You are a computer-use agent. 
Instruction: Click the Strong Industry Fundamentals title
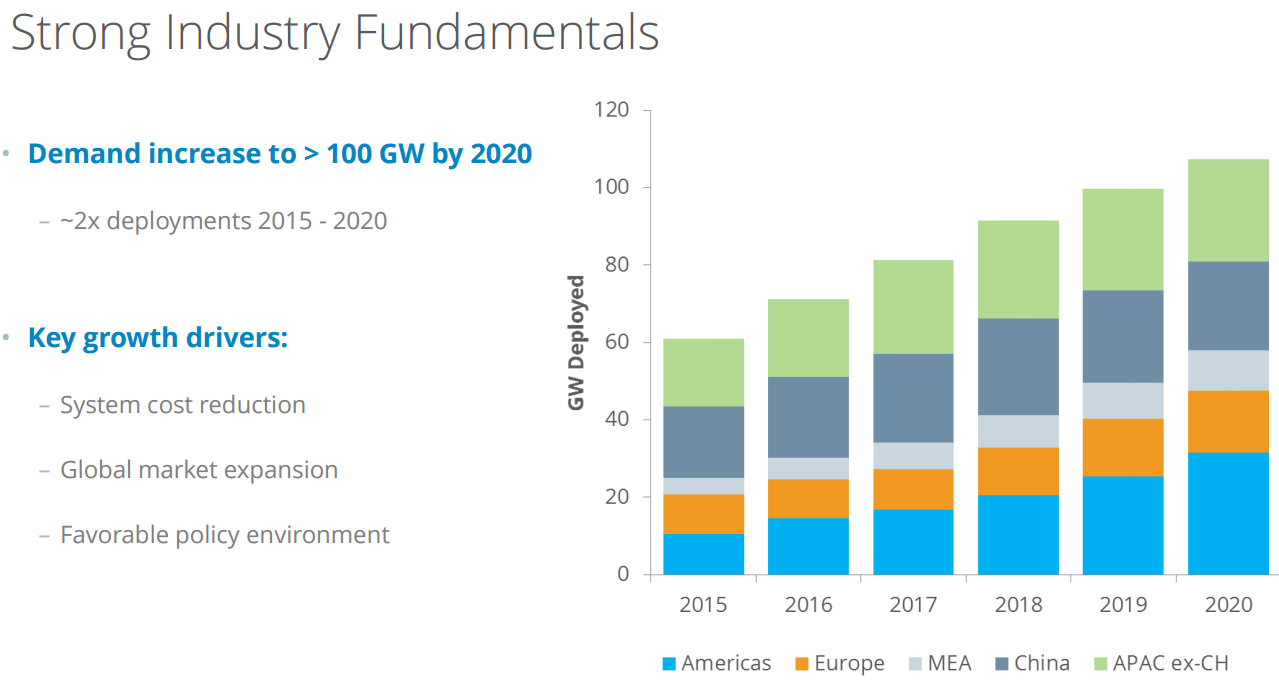[334, 32]
